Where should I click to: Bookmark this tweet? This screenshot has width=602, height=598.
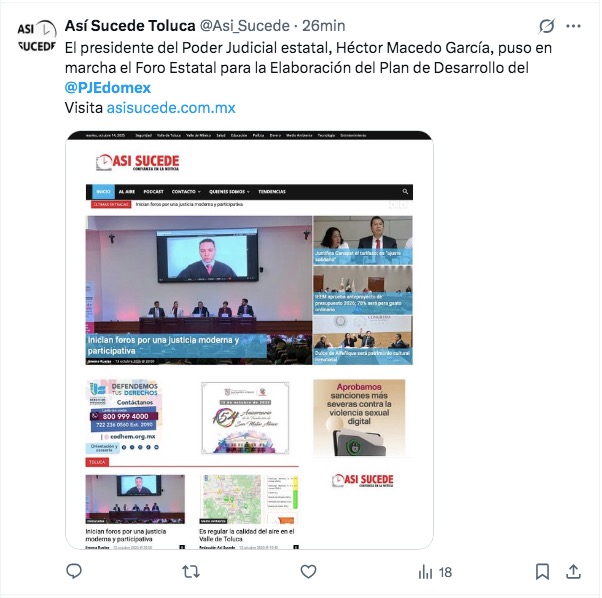click(x=542, y=572)
